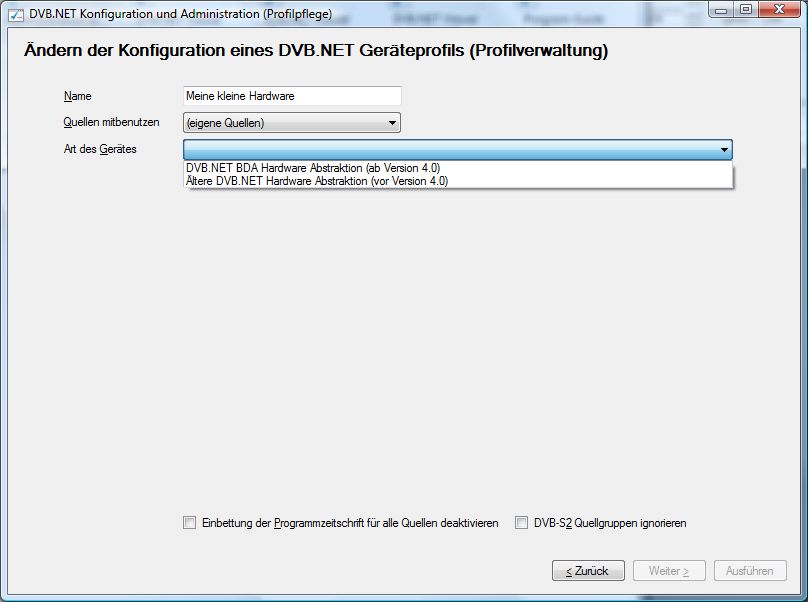Toggle 'DVB-S2 Quellgruppen ignorieren' checkbox

[521, 523]
